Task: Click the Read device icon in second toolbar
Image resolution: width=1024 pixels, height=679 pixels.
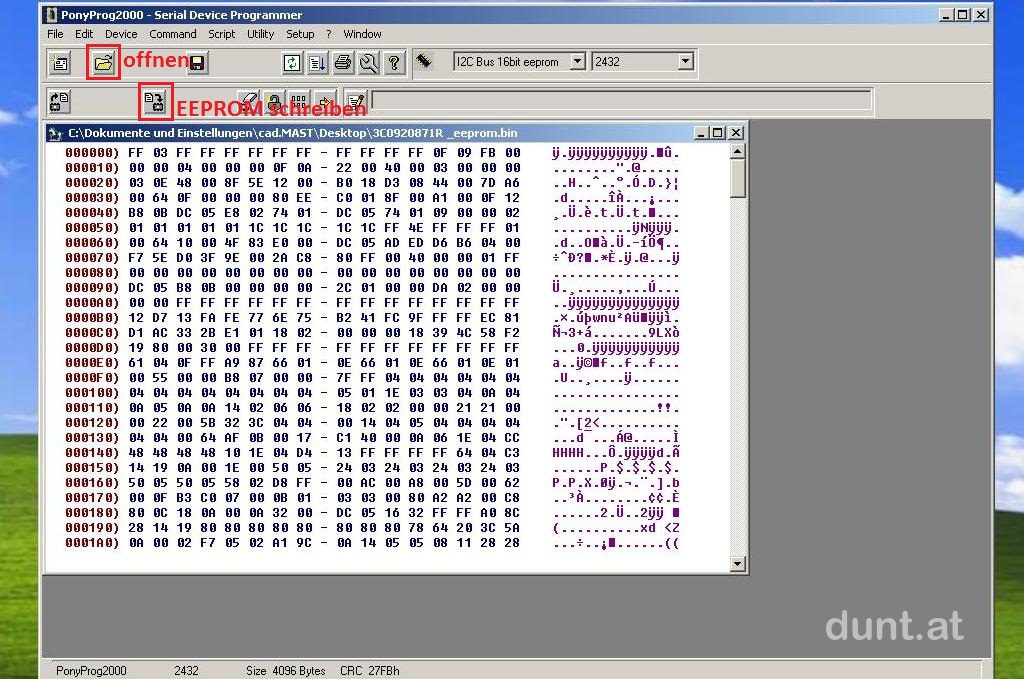Action: pyautogui.click(x=60, y=101)
